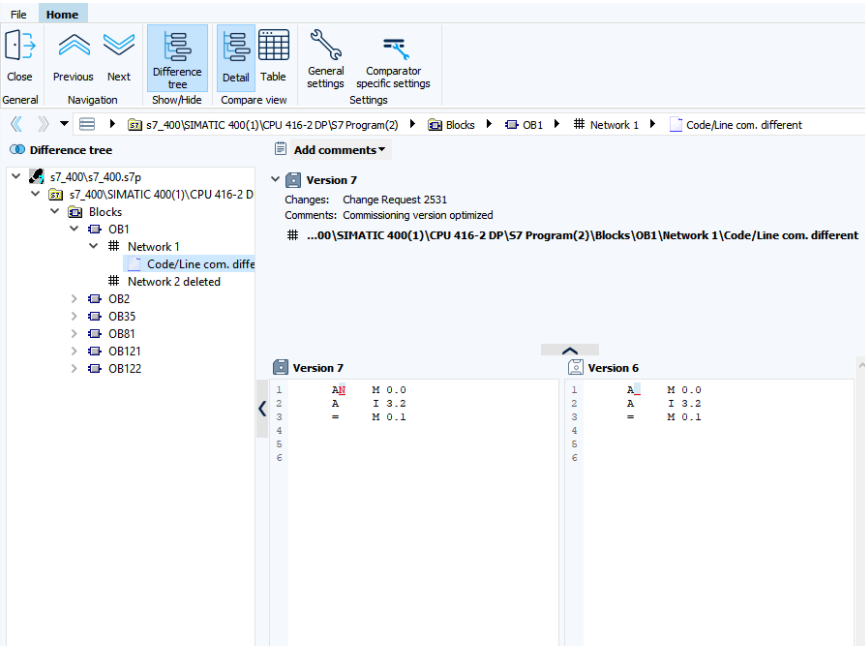Select the Home ribbon tab

(62, 15)
